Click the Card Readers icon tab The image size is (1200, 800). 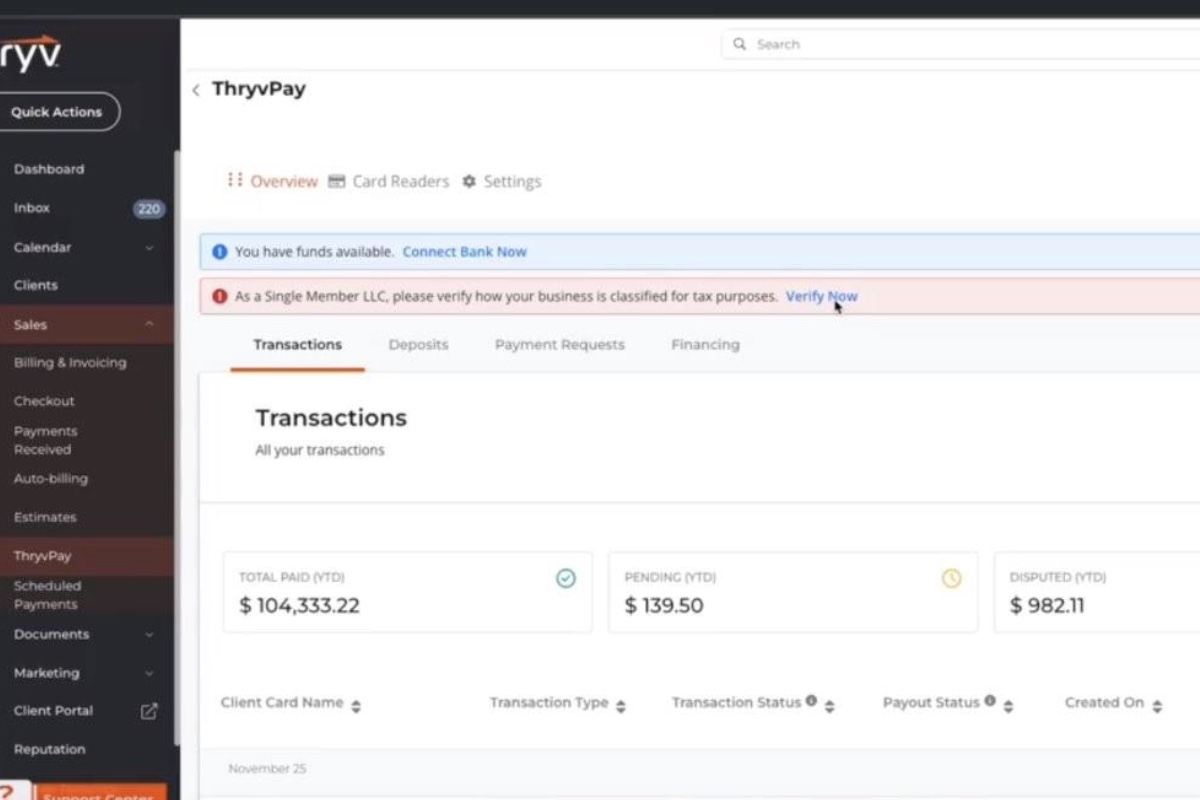pos(337,182)
